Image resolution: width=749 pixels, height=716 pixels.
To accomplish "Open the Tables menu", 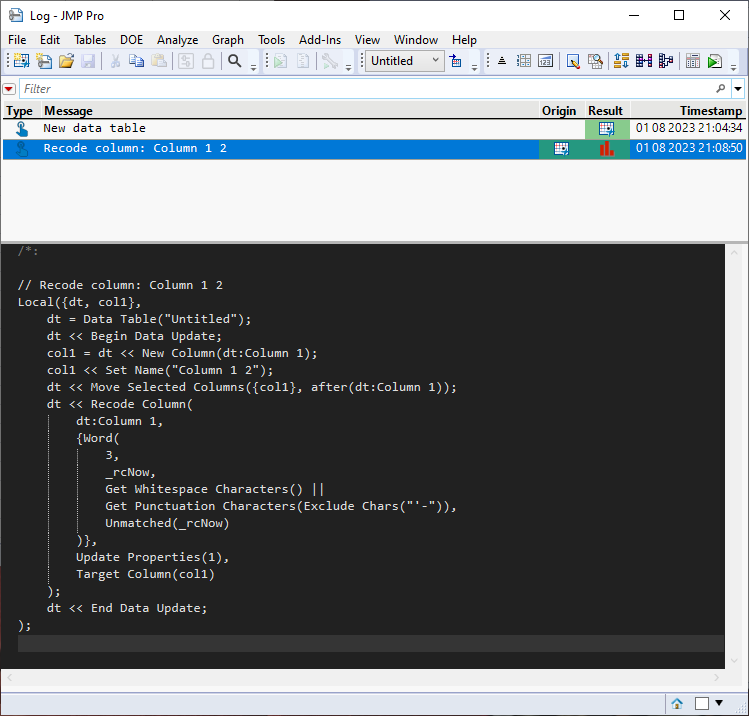I will pyautogui.click(x=90, y=40).
